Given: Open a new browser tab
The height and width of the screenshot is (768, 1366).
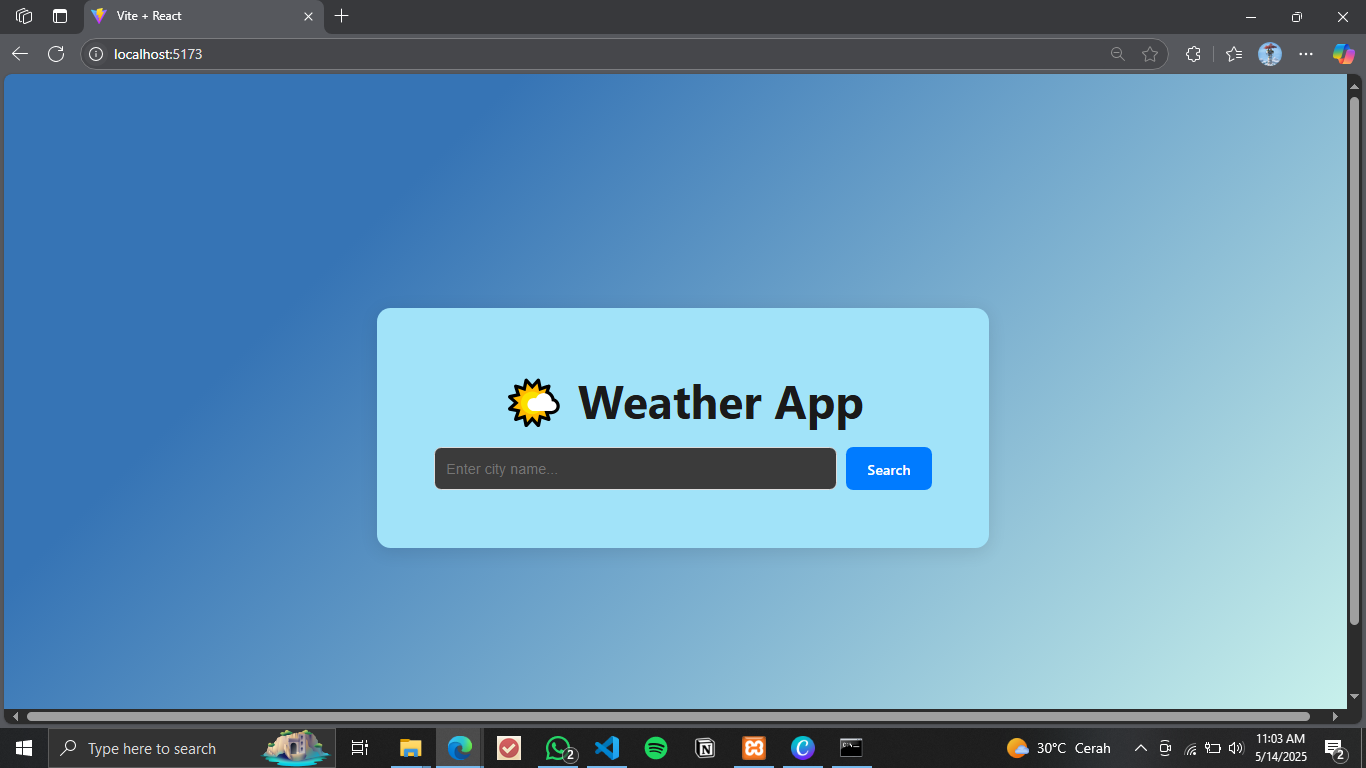Looking at the screenshot, I should click(342, 16).
